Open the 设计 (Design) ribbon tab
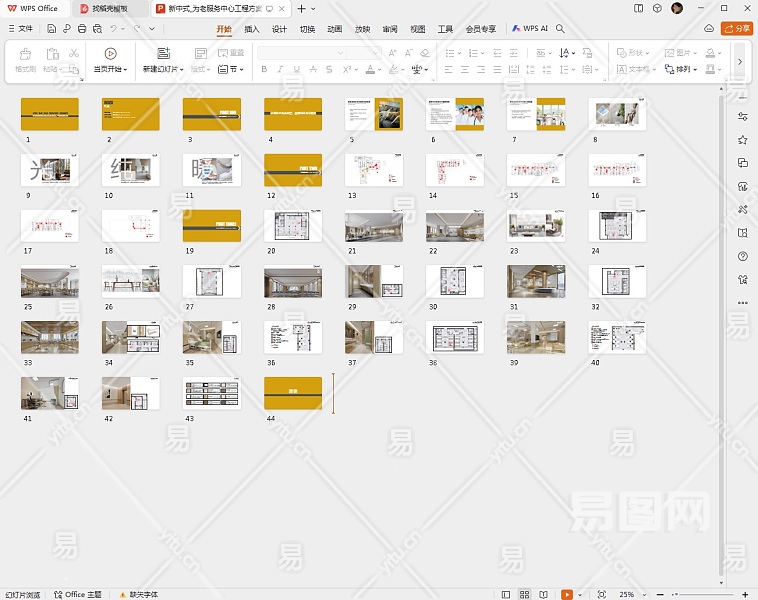Viewport: 758px width, 600px height. pos(280,29)
